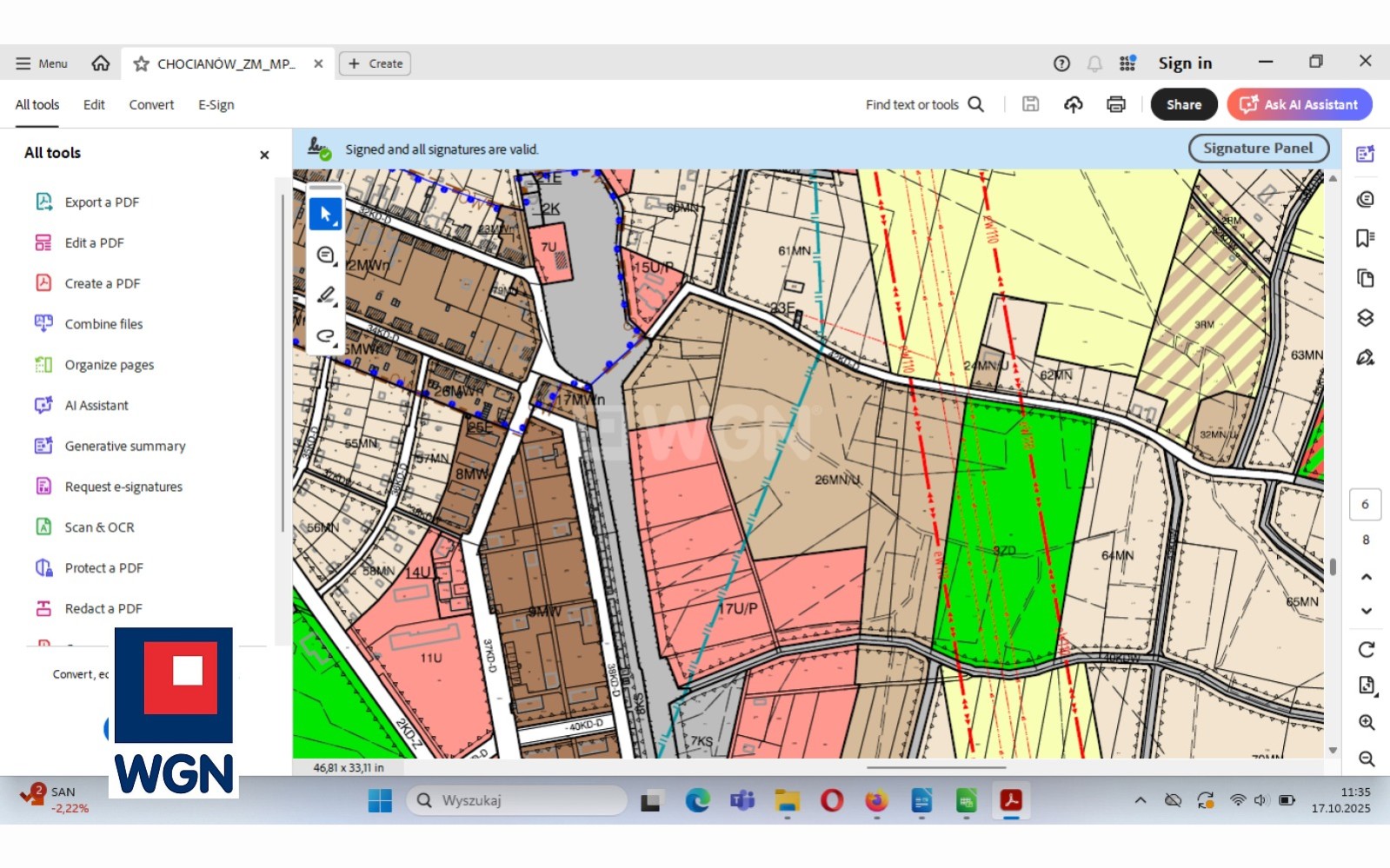Click the print icon
Viewport: 1390px width, 868px height.
click(x=1115, y=104)
